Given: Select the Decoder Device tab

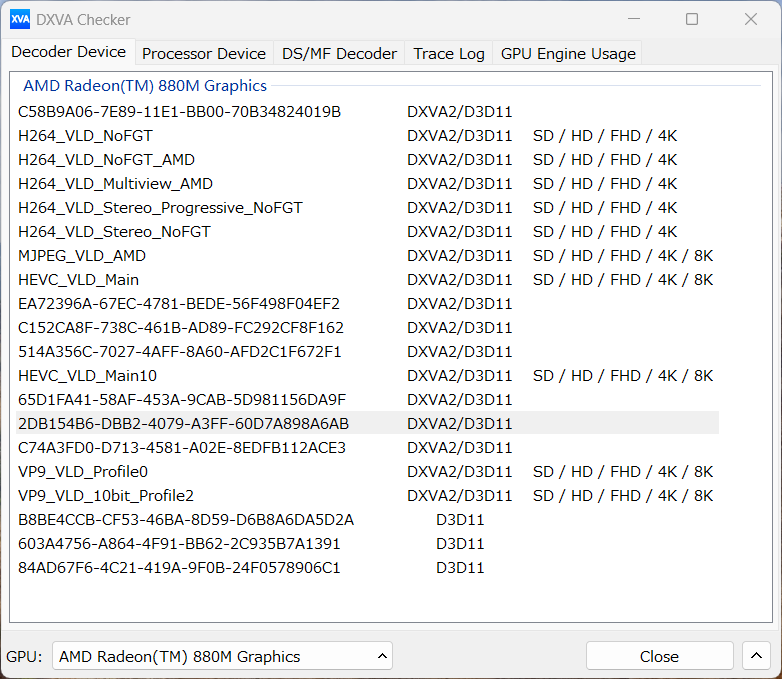Looking at the screenshot, I should [68, 52].
